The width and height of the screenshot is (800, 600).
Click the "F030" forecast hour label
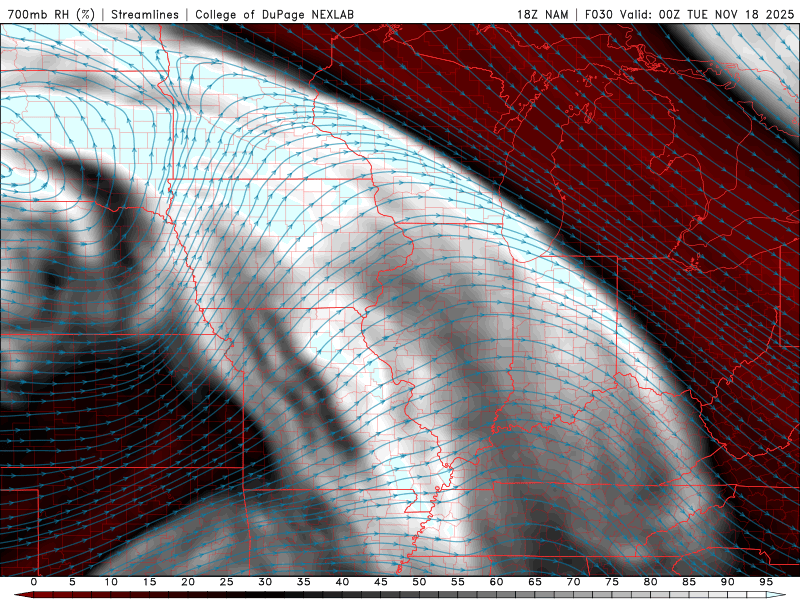[x=598, y=14]
